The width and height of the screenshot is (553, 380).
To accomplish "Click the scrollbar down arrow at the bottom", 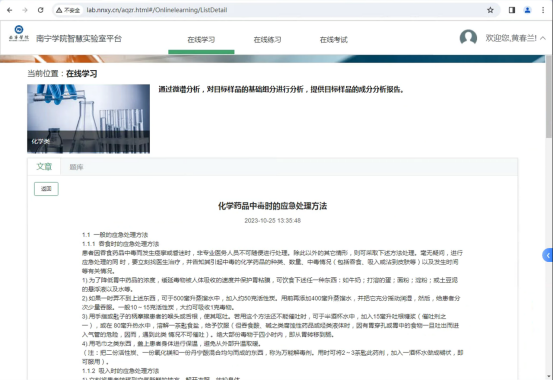I will (x=549, y=376).
